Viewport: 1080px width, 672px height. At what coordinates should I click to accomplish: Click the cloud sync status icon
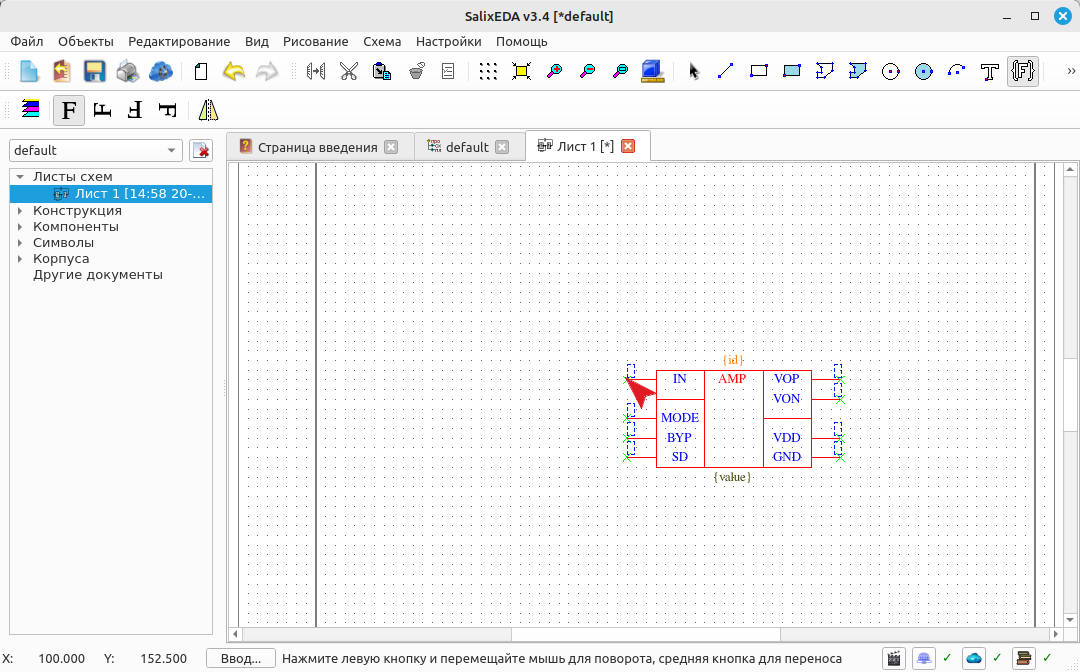pos(973,659)
